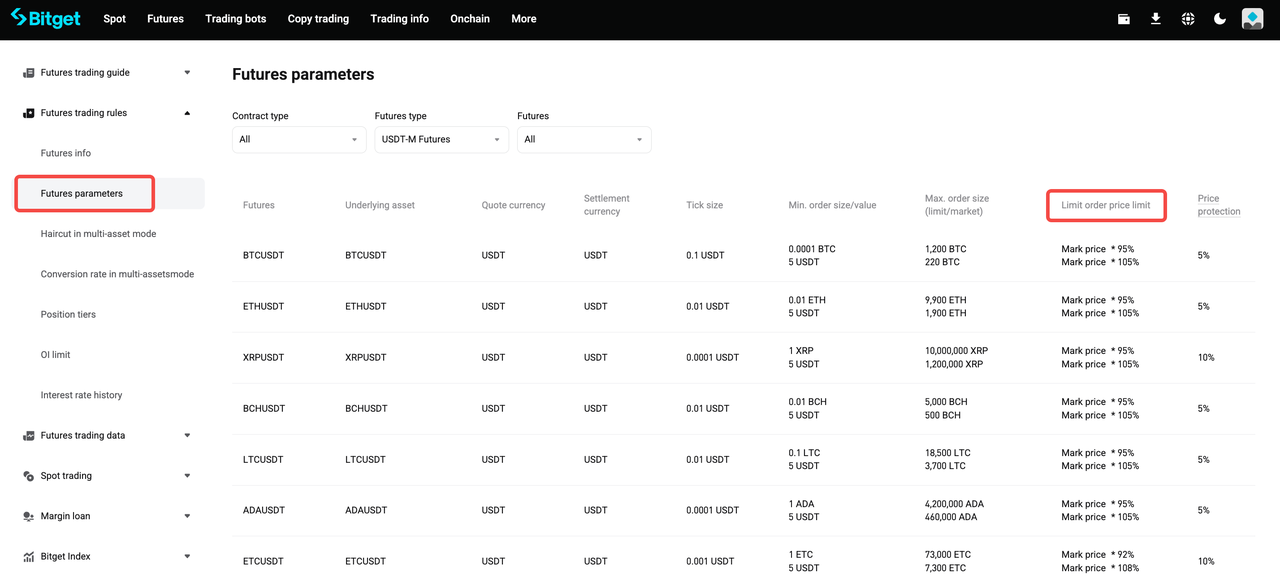
Task: View the Position tiers page
Action: coord(70,314)
